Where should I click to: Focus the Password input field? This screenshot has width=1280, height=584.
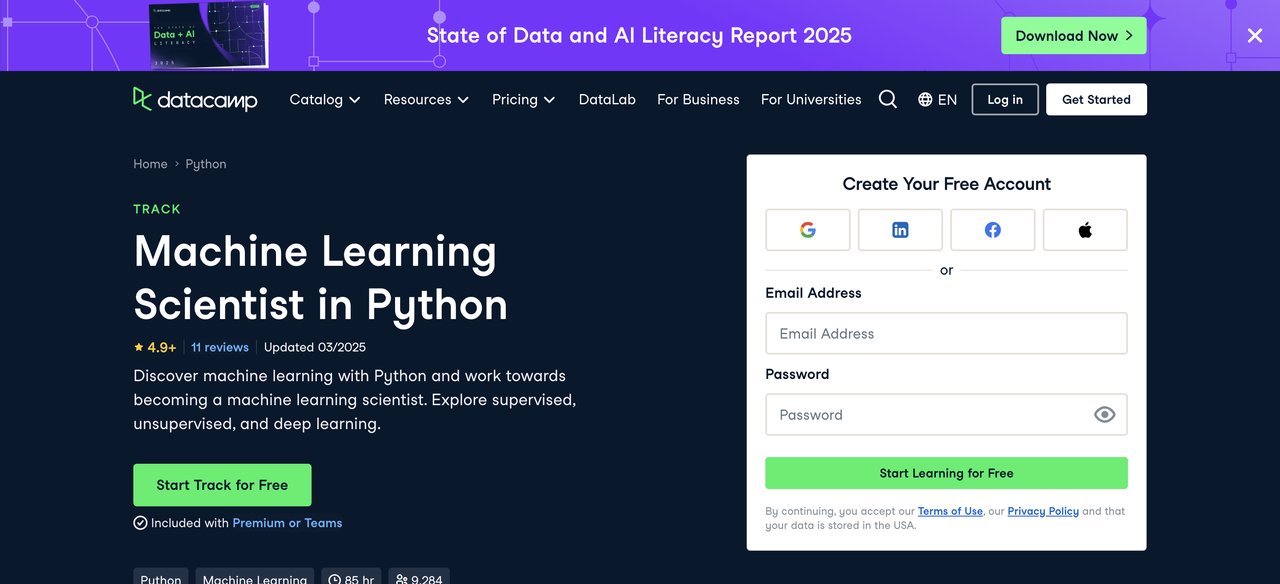[x=946, y=414]
